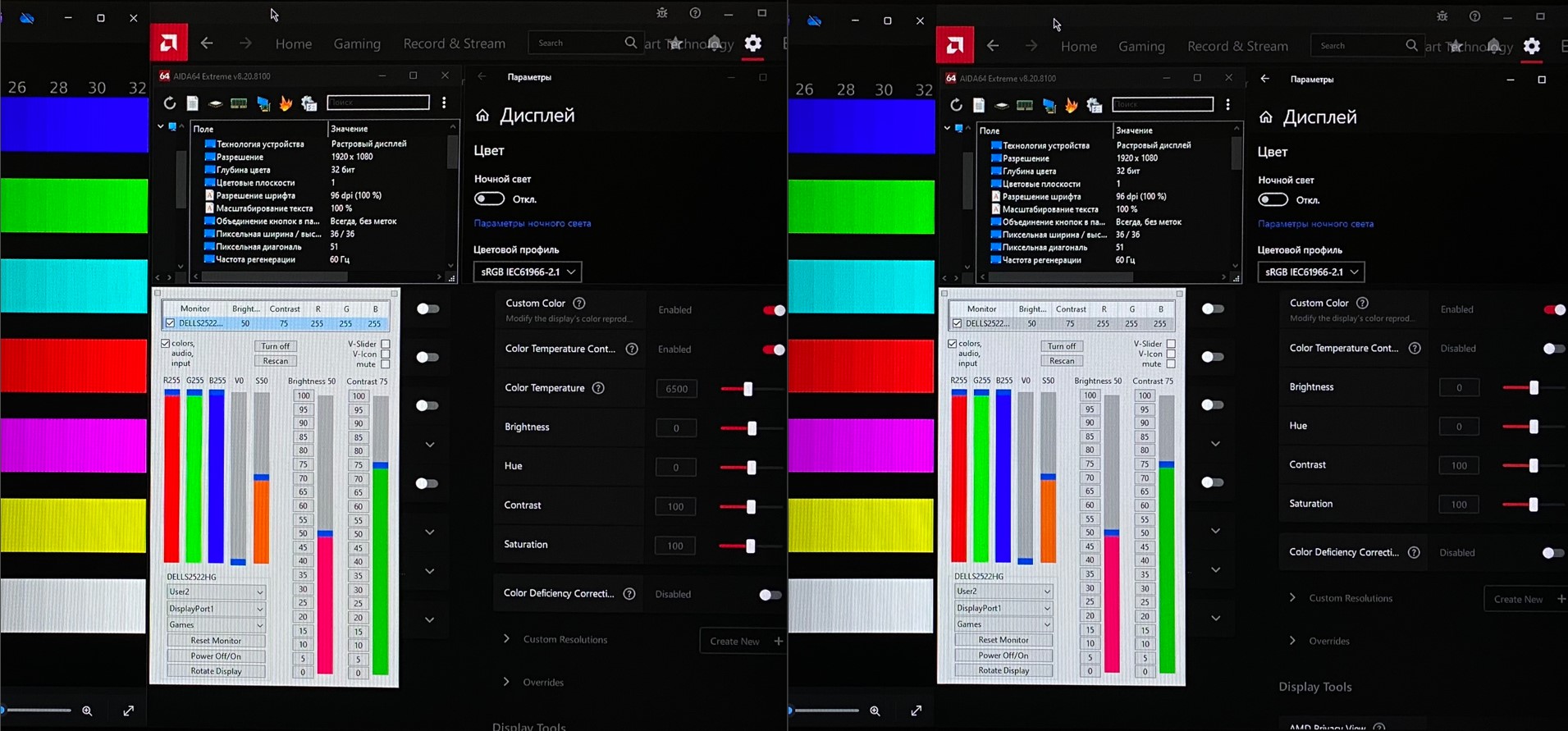Expand Overrides on the left screen
1568x731 pixels.
click(x=506, y=682)
